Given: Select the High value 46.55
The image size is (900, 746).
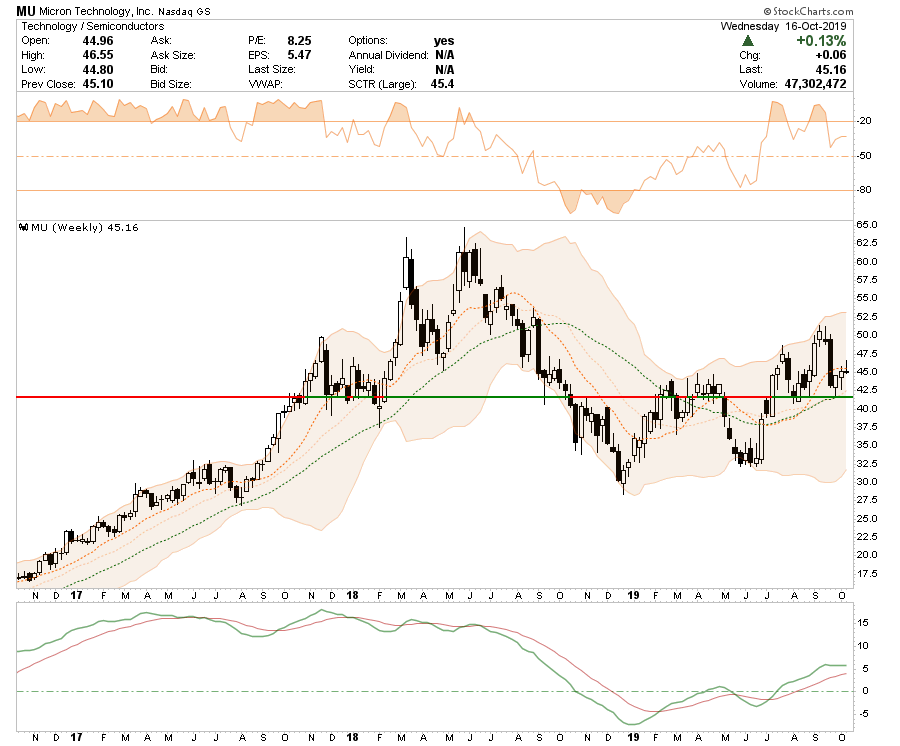Looking at the screenshot, I should pos(98,55).
